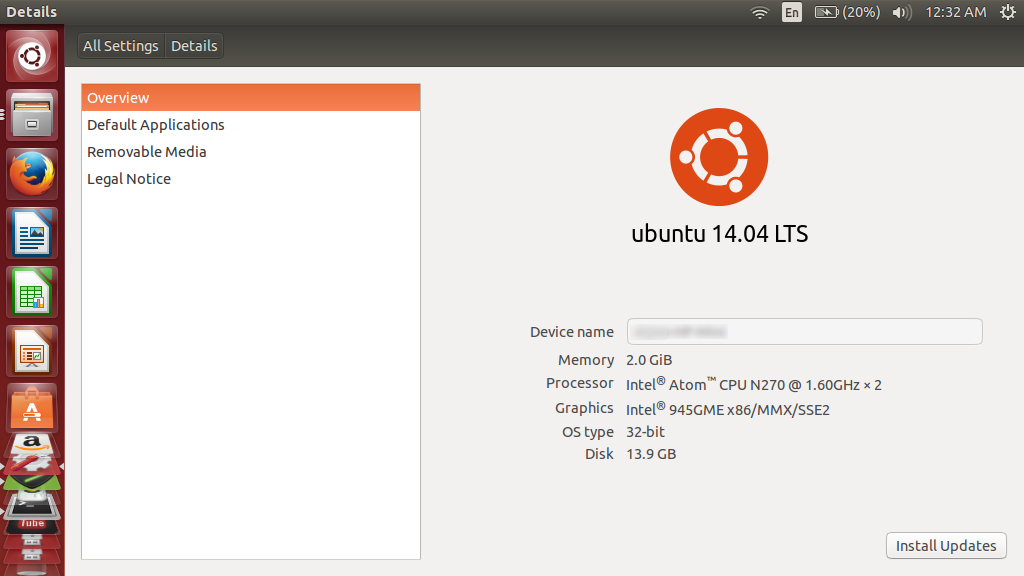This screenshot has width=1024, height=576.
Task: Open the sound volume indicator menu
Action: pos(903,12)
